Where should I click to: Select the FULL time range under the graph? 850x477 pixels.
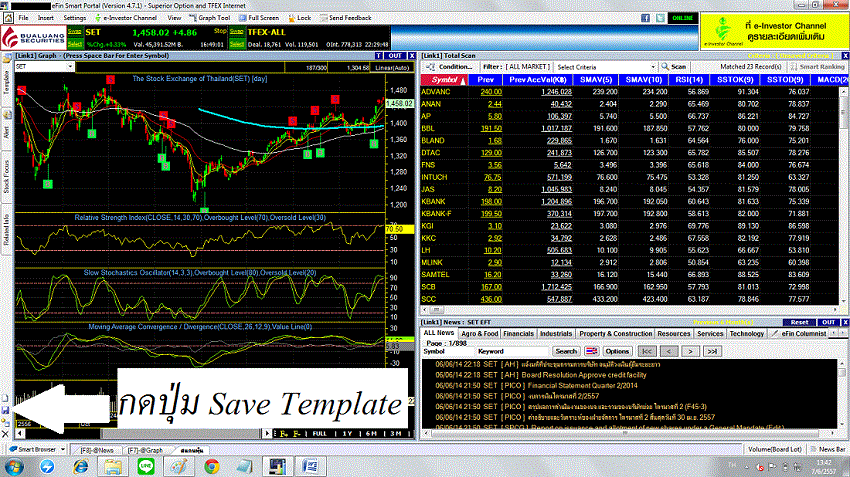[319, 434]
